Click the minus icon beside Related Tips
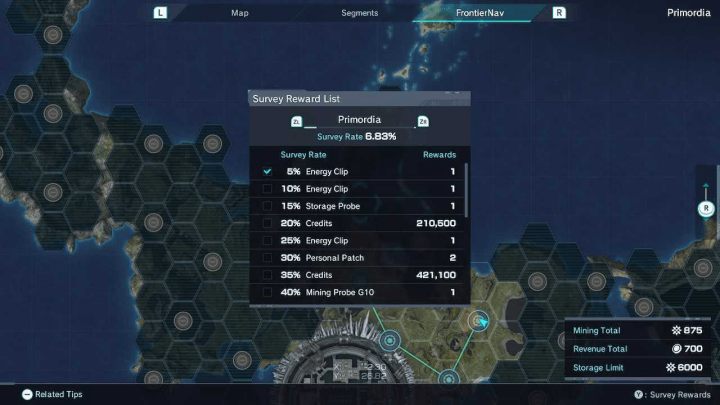720x405 pixels. pyautogui.click(x=27, y=394)
